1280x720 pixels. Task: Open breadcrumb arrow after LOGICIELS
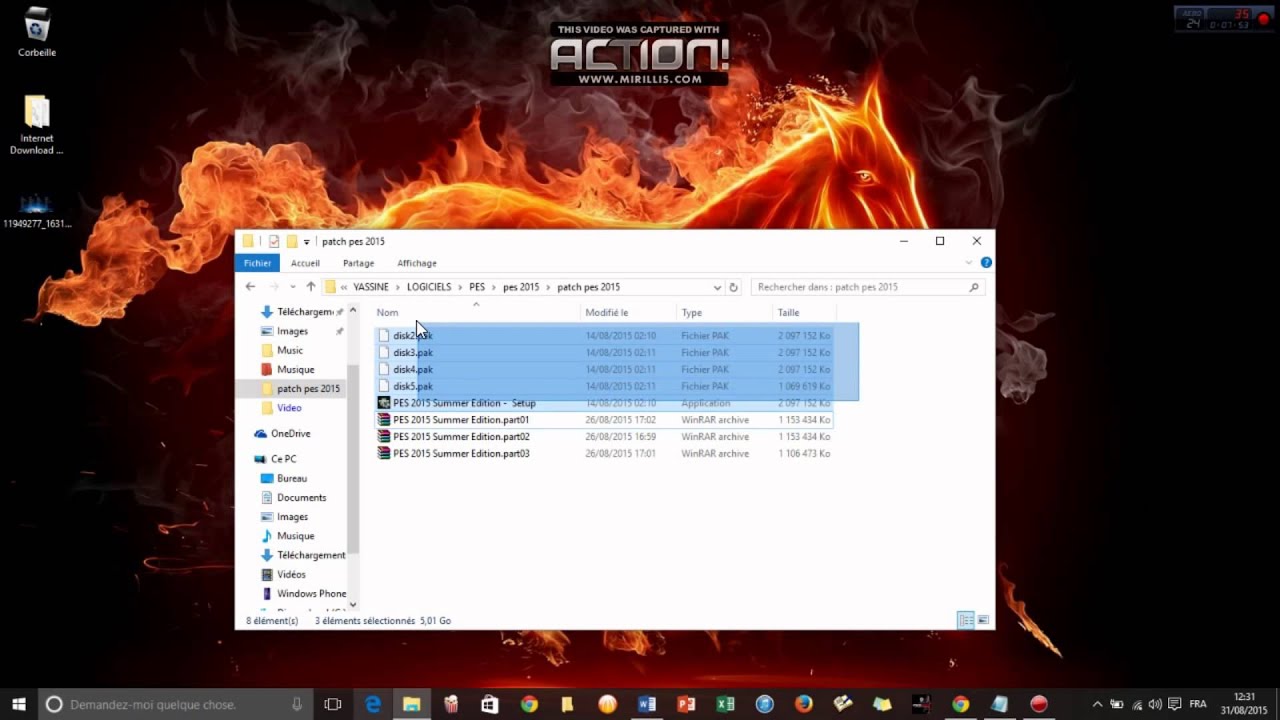pos(460,287)
